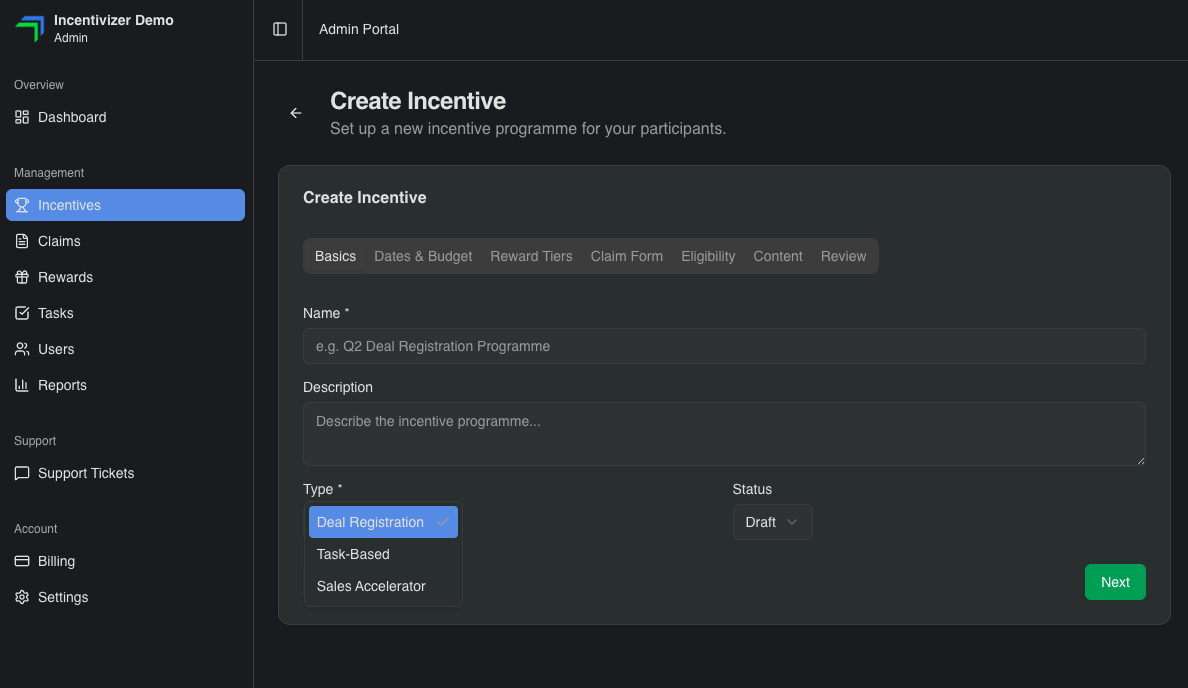Image resolution: width=1188 pixels, height=688 pixels.
Task: Click the Tasks checkbox icon
Action: click(22, 313)
